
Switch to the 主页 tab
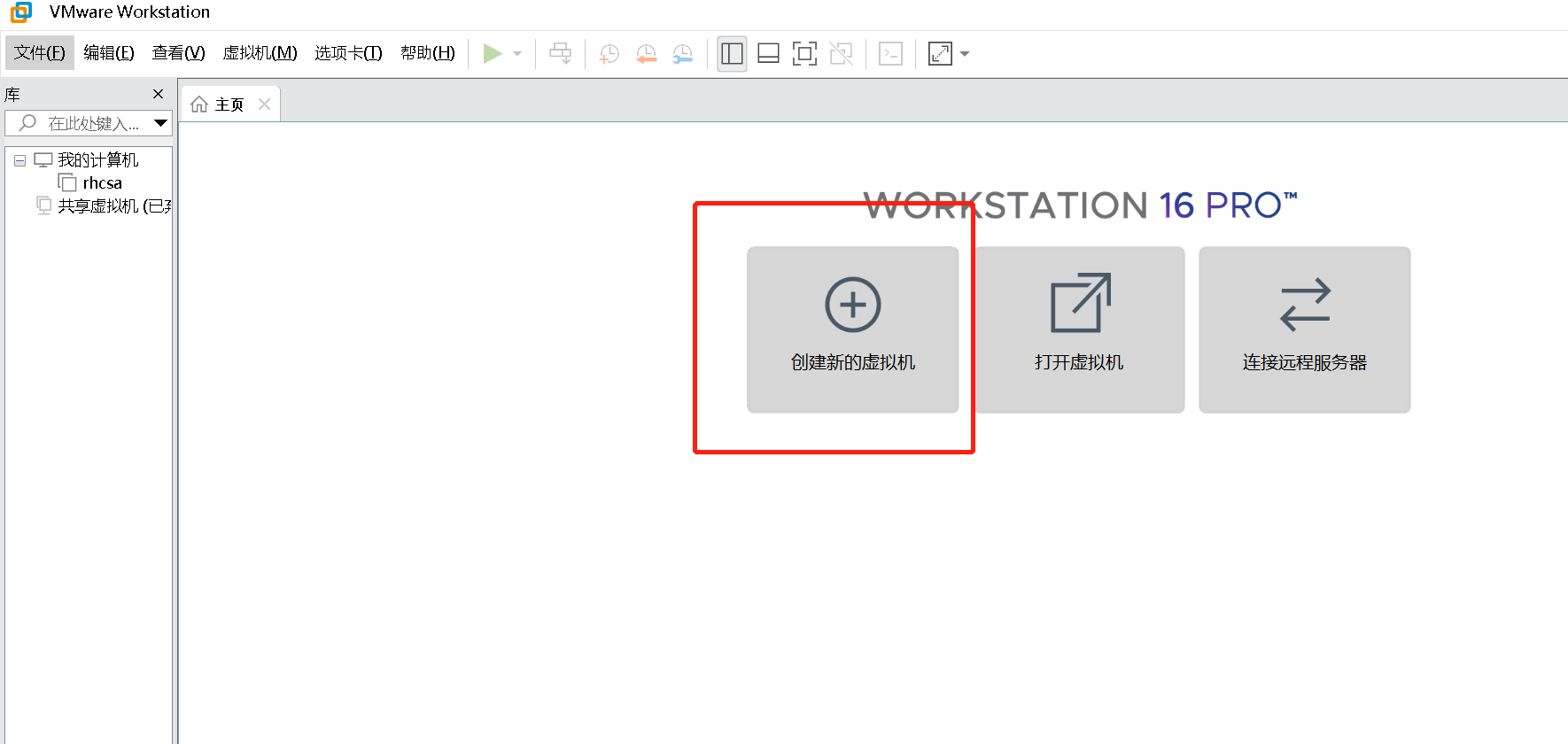point(229,105)
